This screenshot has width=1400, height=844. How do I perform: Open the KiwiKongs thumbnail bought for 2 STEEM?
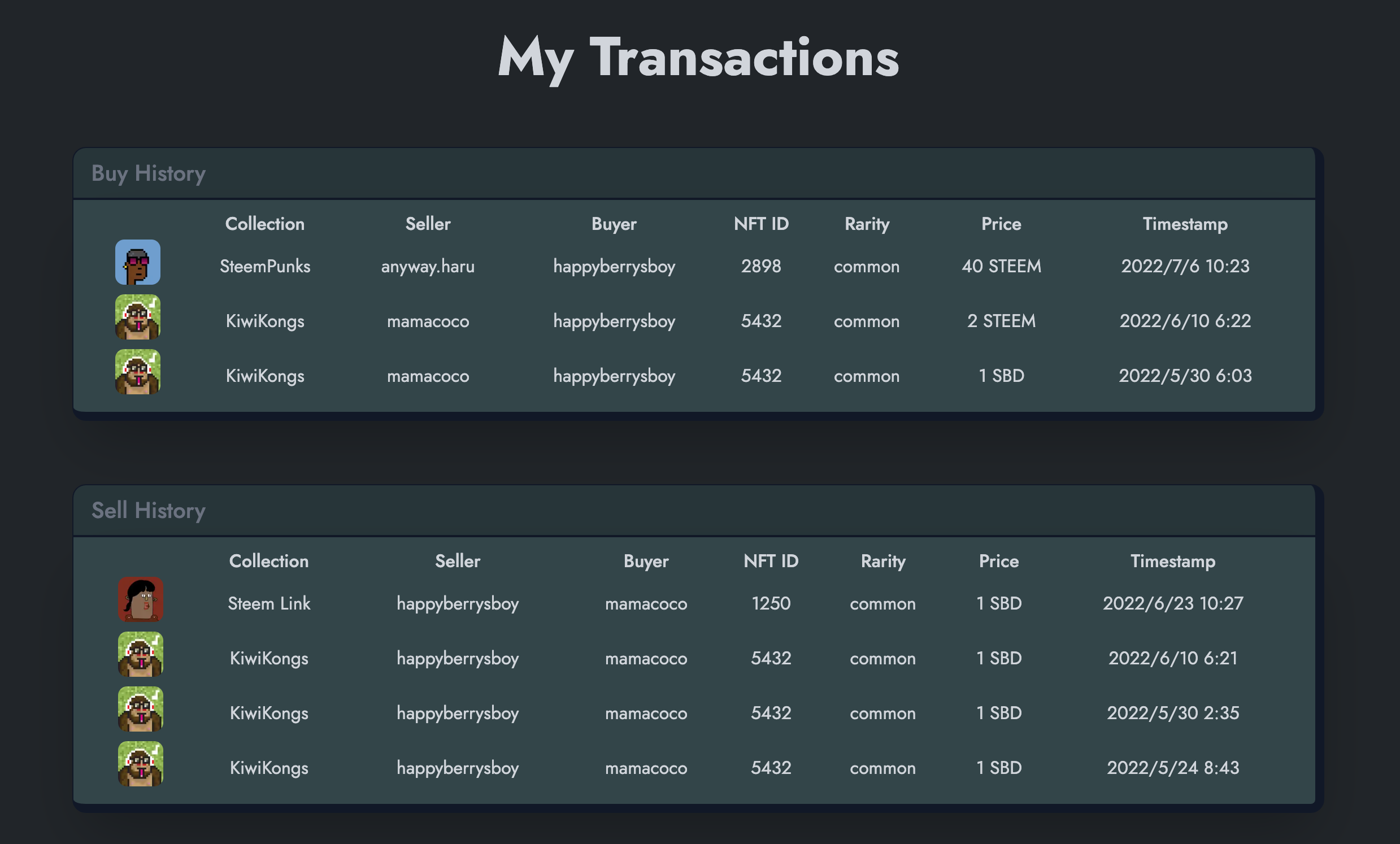[x=138, y=317]
